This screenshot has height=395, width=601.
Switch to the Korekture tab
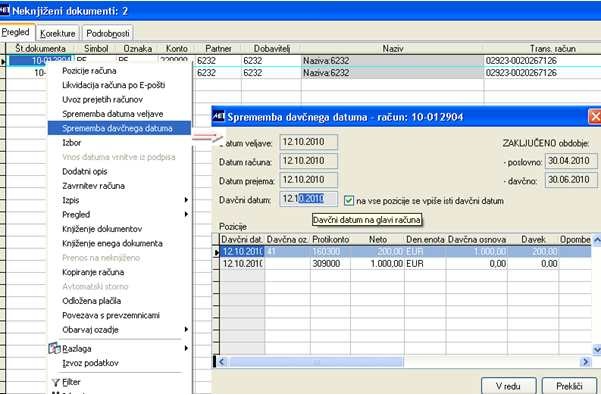58,34
